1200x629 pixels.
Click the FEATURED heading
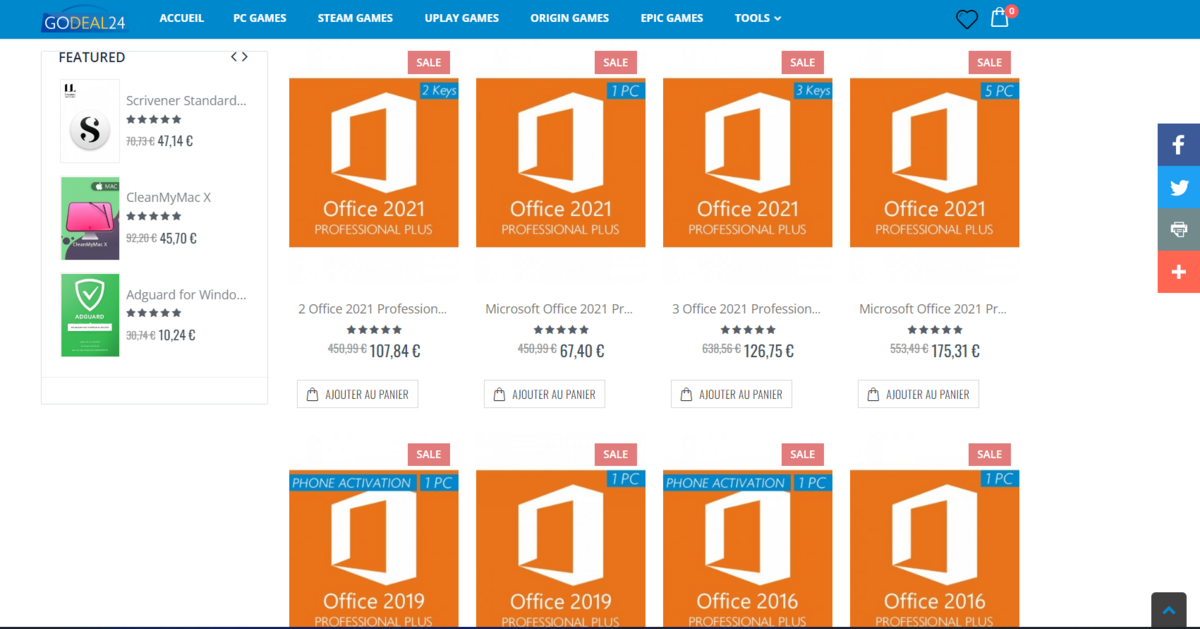(92, 57)
